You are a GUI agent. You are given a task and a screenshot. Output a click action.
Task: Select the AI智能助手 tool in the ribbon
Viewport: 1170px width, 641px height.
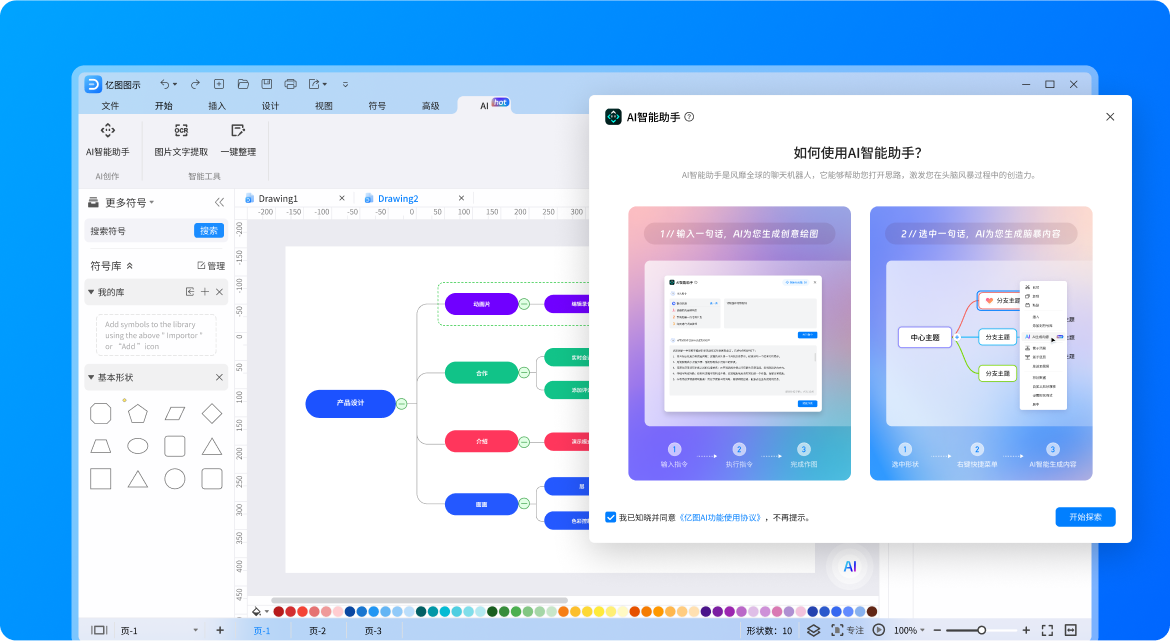[x=109, y=140]
